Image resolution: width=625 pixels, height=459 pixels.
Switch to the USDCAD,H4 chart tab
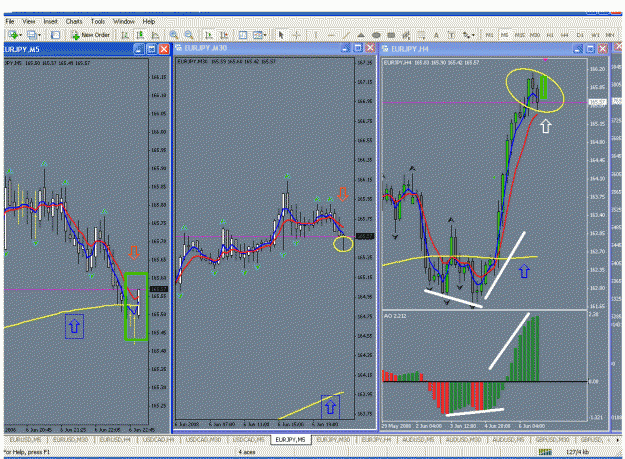pyautogui.click(x=159, y=439)
